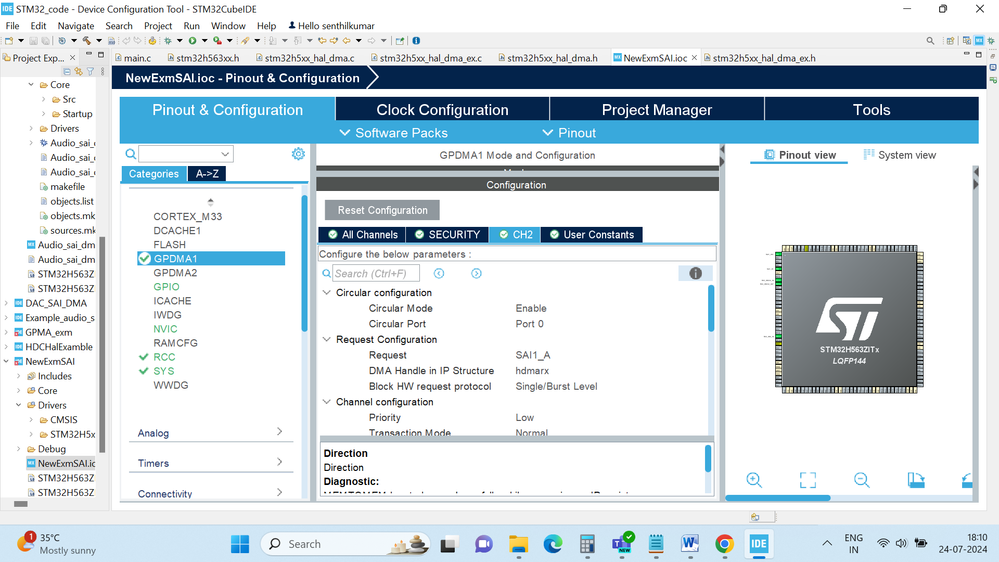Screen dimensions: 999x562
Task: Select NVIC in the categories list
Action: click(x=165, y=329)
